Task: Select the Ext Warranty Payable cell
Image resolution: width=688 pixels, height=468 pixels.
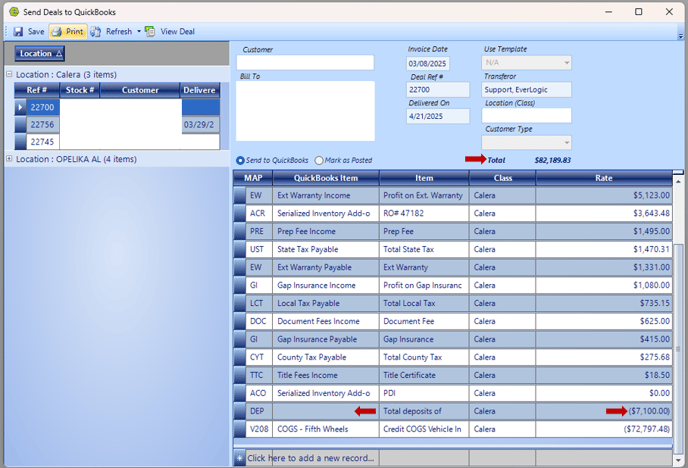Action: tap(326, 268)
